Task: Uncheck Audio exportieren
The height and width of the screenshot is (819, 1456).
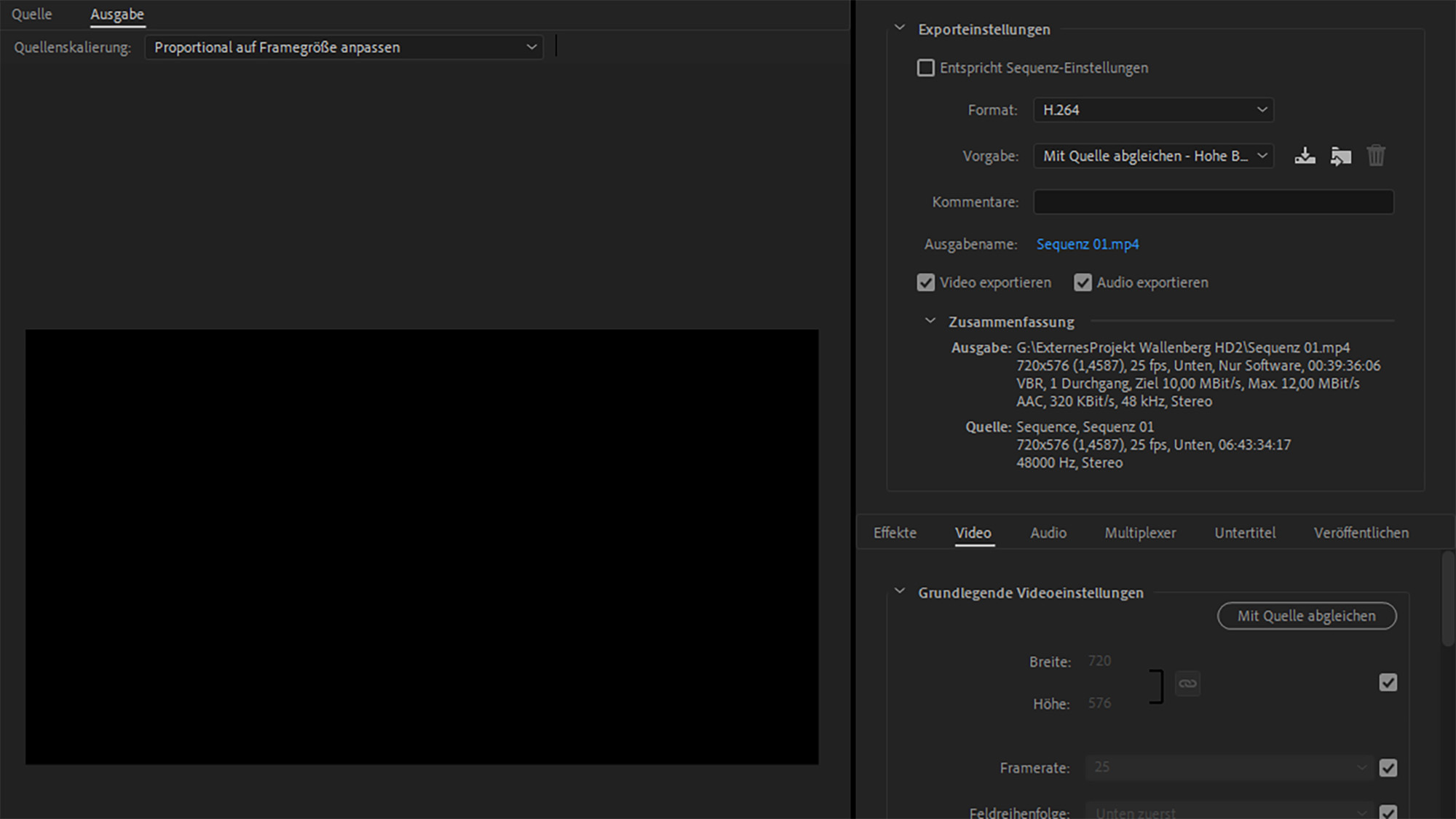Action: pos(1083,282)
